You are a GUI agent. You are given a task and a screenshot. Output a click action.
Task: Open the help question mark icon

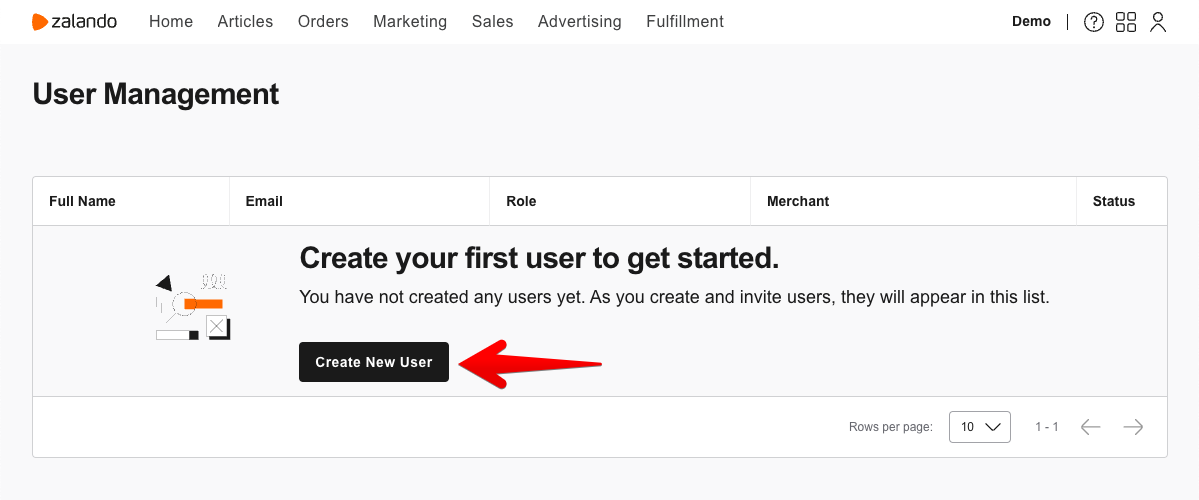click(x=1094, y=22)
